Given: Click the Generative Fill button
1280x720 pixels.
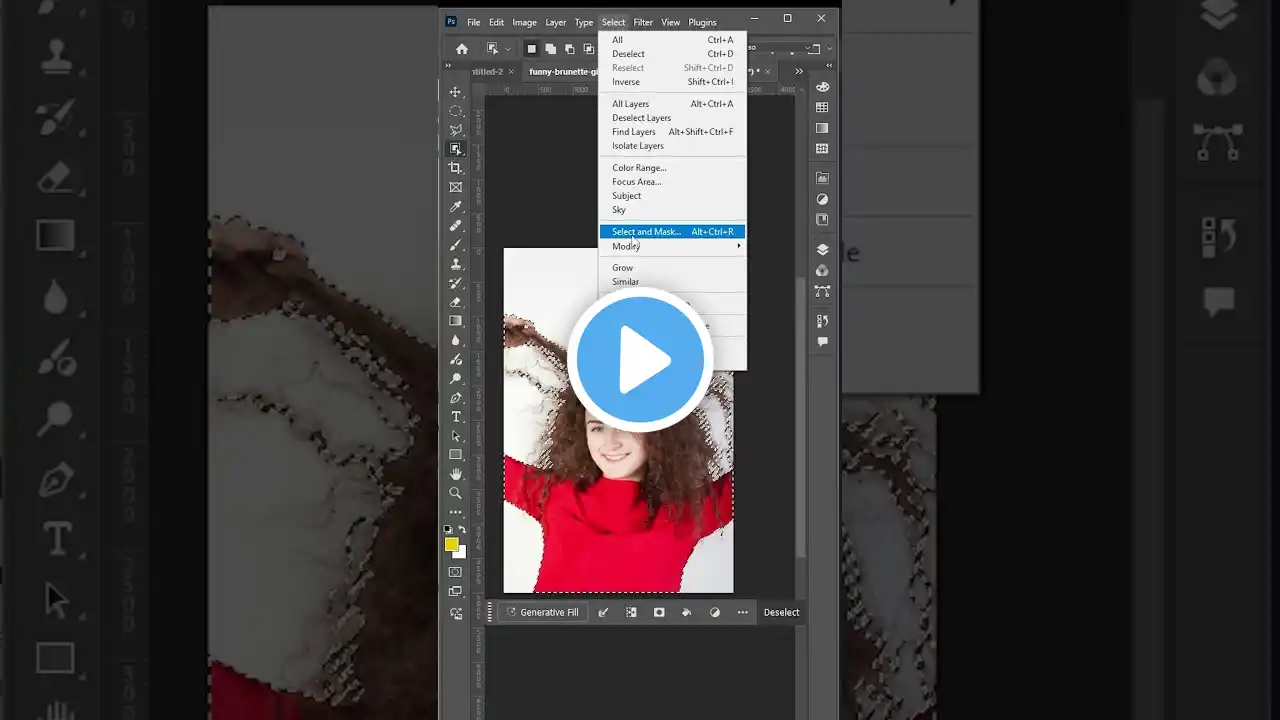Looking at the screenshot, I should (542, 612).
